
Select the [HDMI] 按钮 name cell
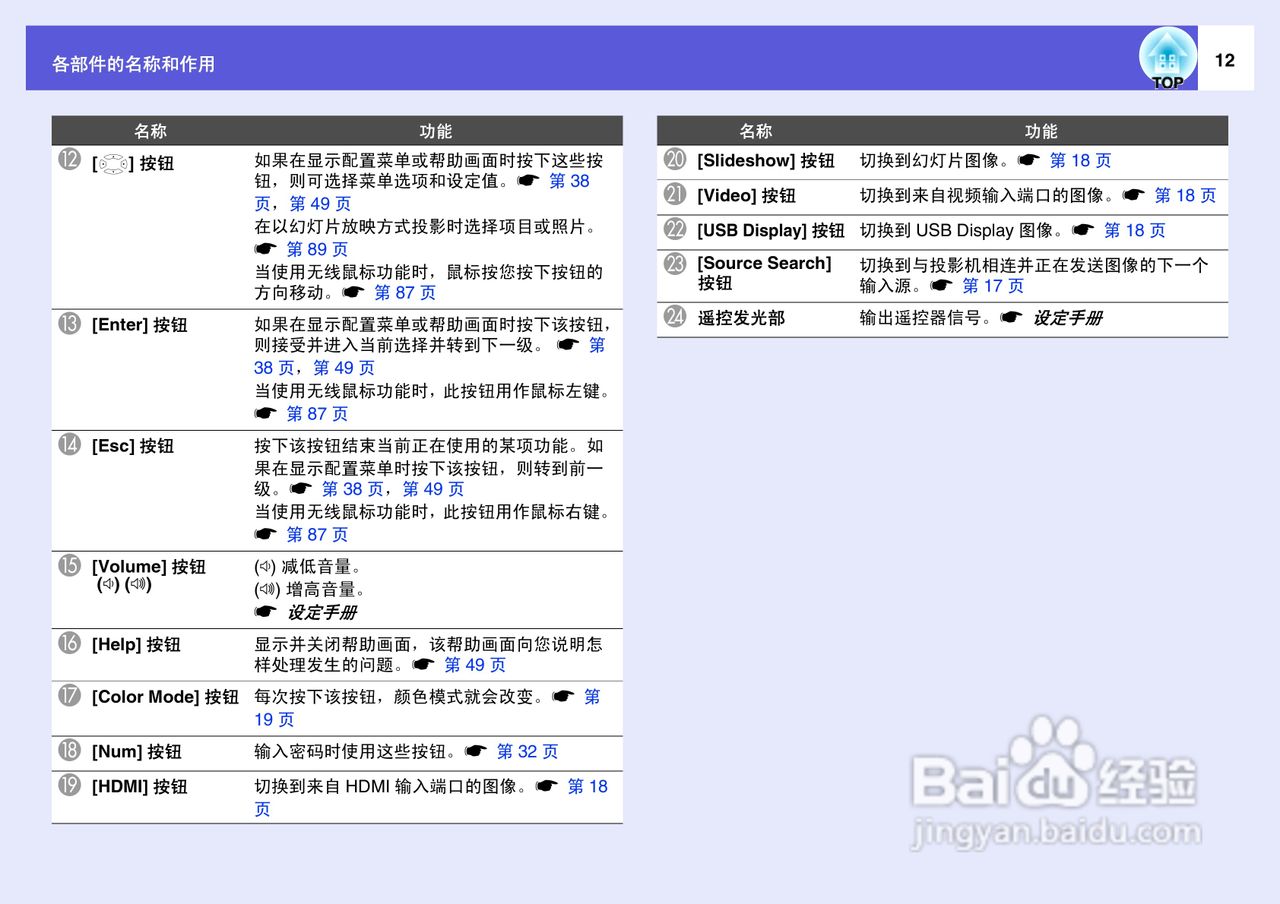[139, 787]
